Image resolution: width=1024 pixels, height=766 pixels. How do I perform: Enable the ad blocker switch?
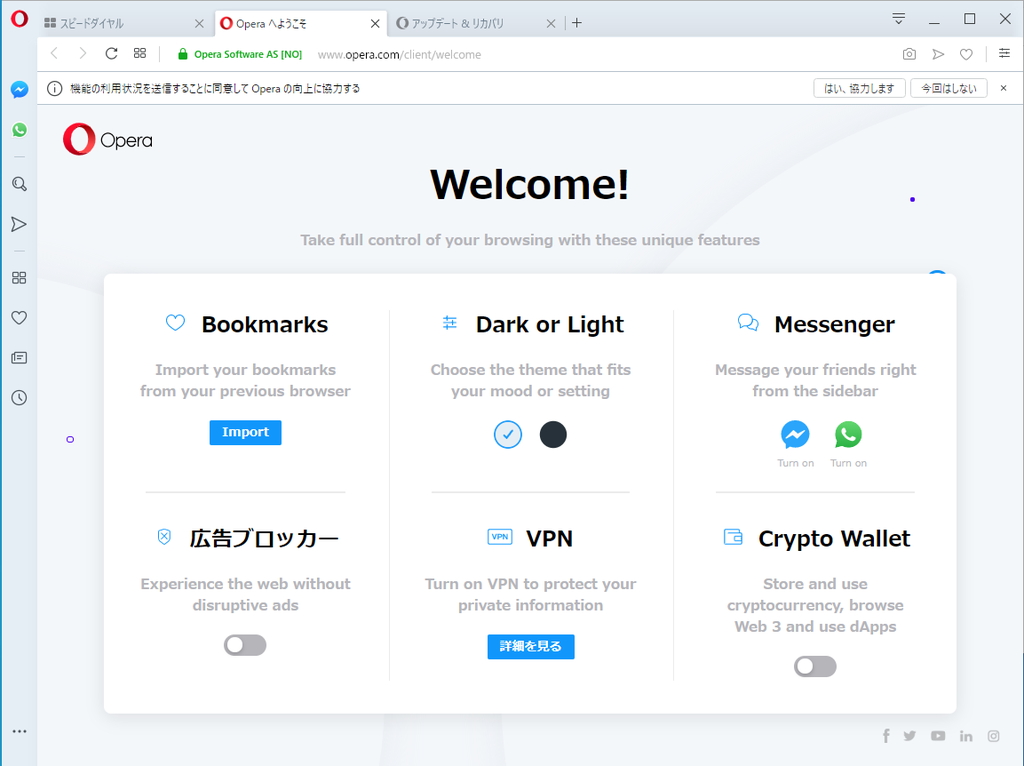point(245,645)
